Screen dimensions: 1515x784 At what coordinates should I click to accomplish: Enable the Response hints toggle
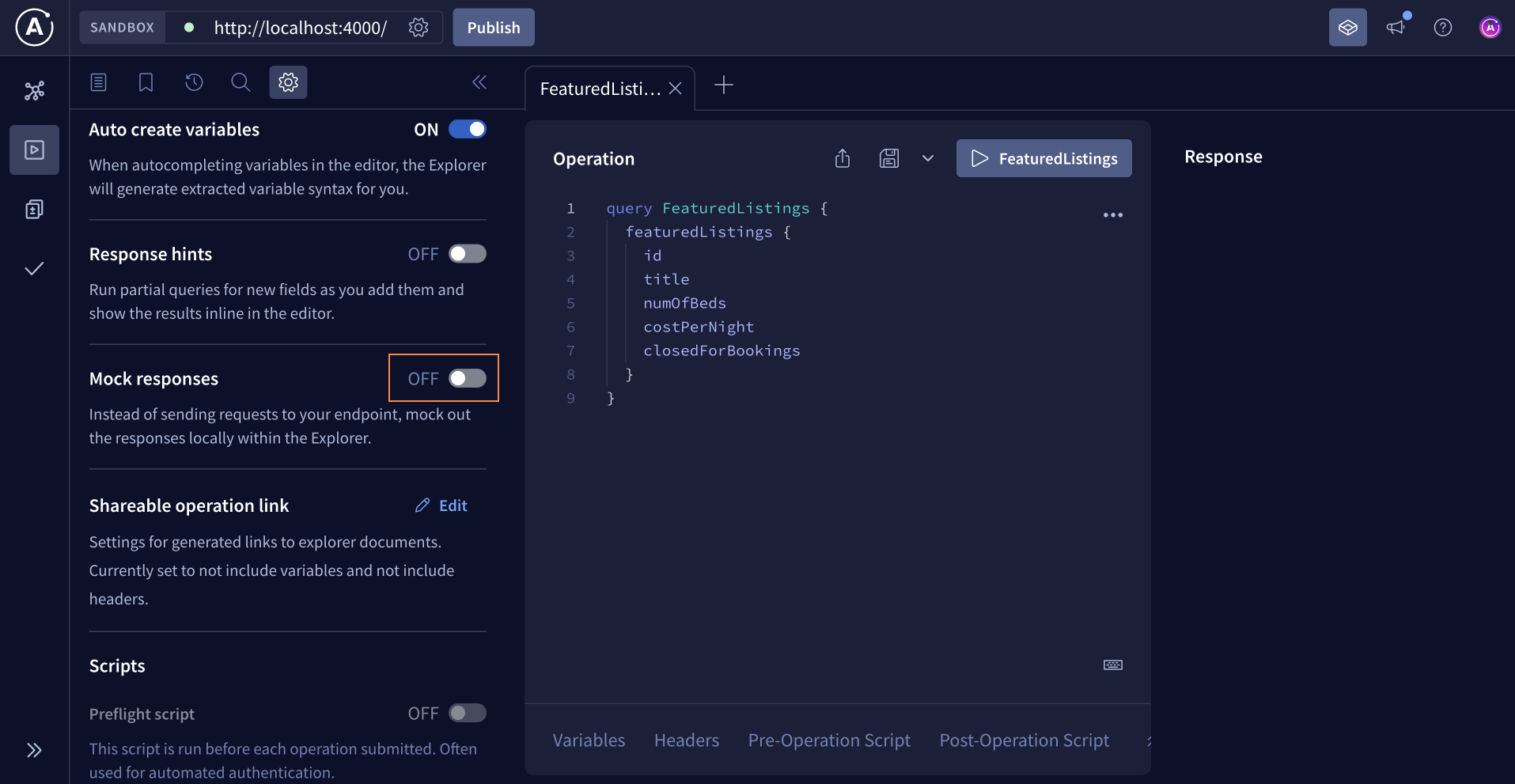[x=467, y=254]
